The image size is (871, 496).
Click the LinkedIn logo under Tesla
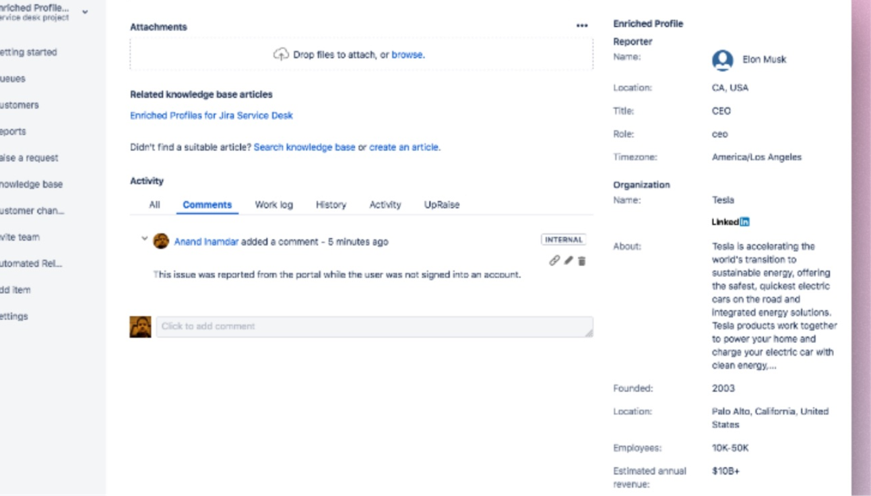click(730, 222)
